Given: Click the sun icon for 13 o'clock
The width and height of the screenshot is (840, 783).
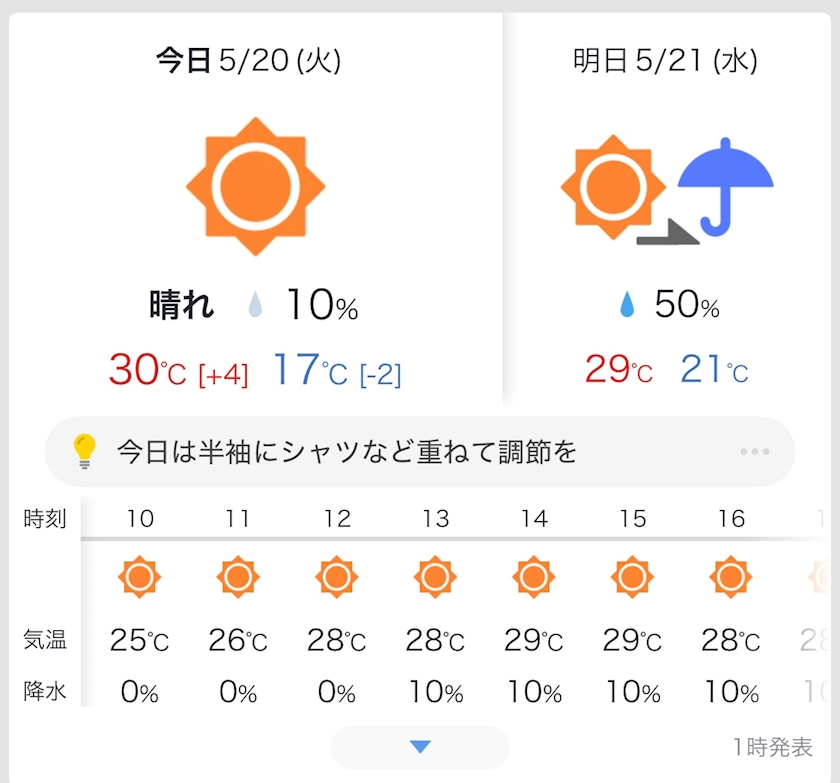Looking at the screenshot, I should [x=434, y=577].
